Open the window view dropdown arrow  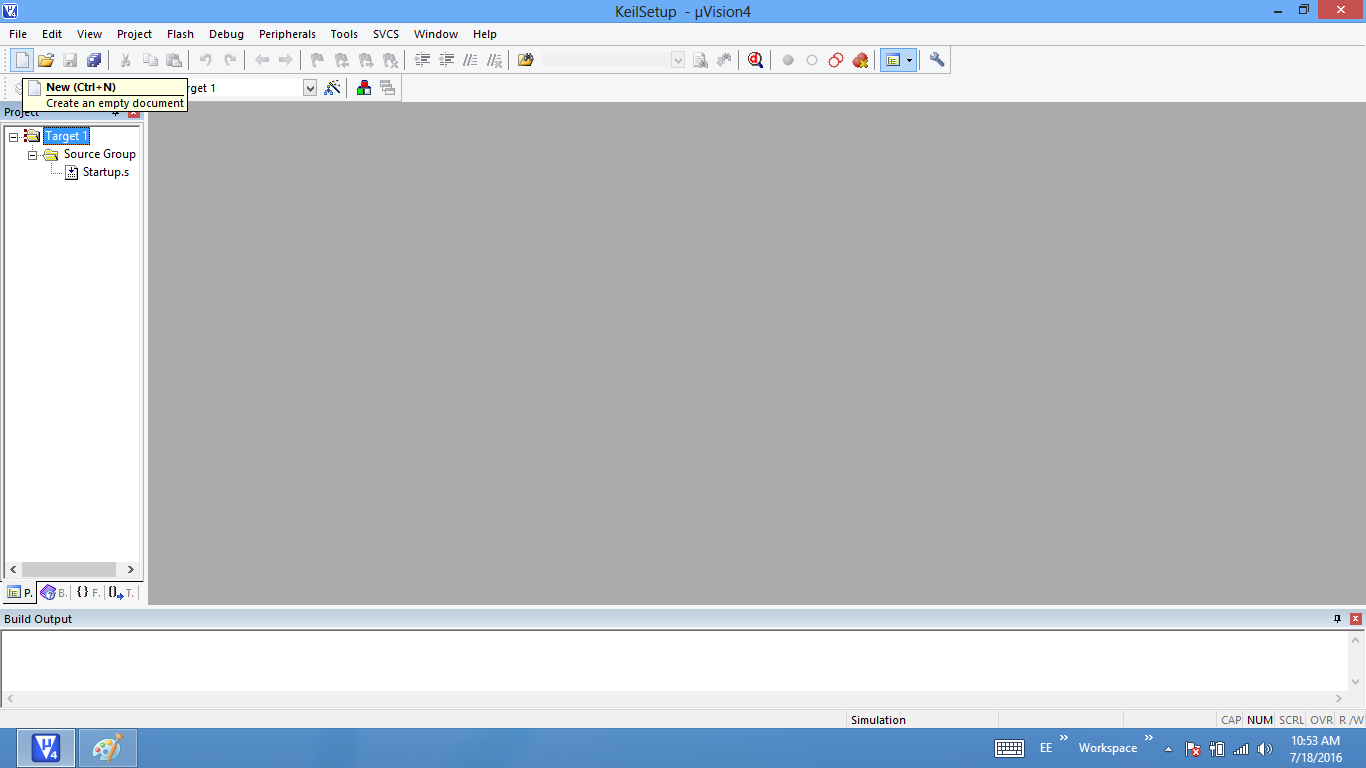point(910,60)
